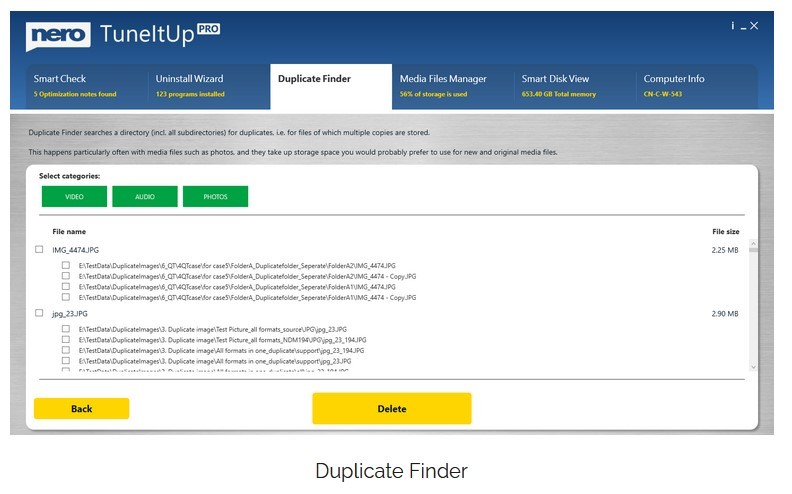
Task: Click the 2.90 MB file size
Action: tap(725, 314)
